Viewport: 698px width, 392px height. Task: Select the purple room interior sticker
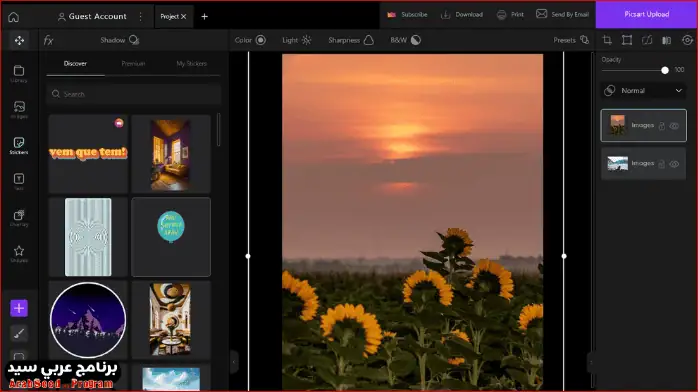[x=171, y=154]
